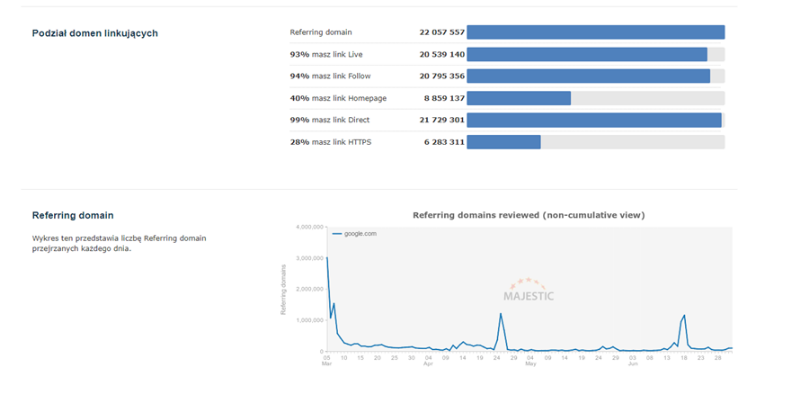Click the masz link HTTPS bar

pyautogui.click(x=504, y=142)
